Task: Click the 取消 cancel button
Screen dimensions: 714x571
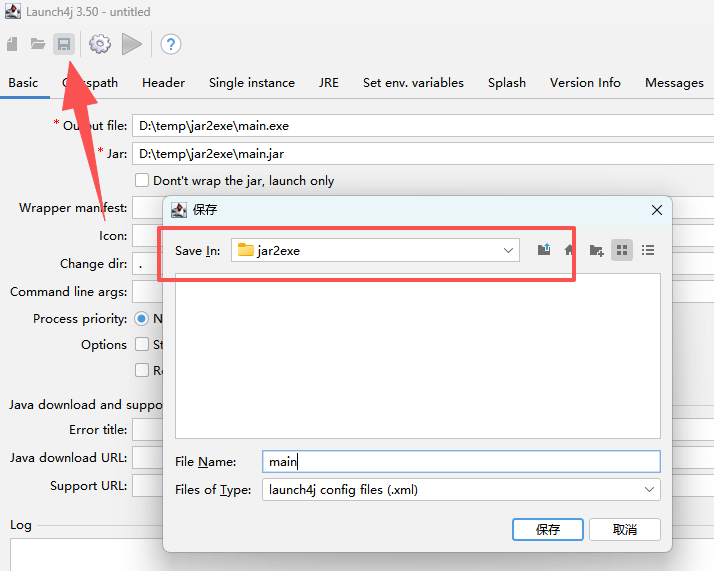Action: click(x=625, y=530)
